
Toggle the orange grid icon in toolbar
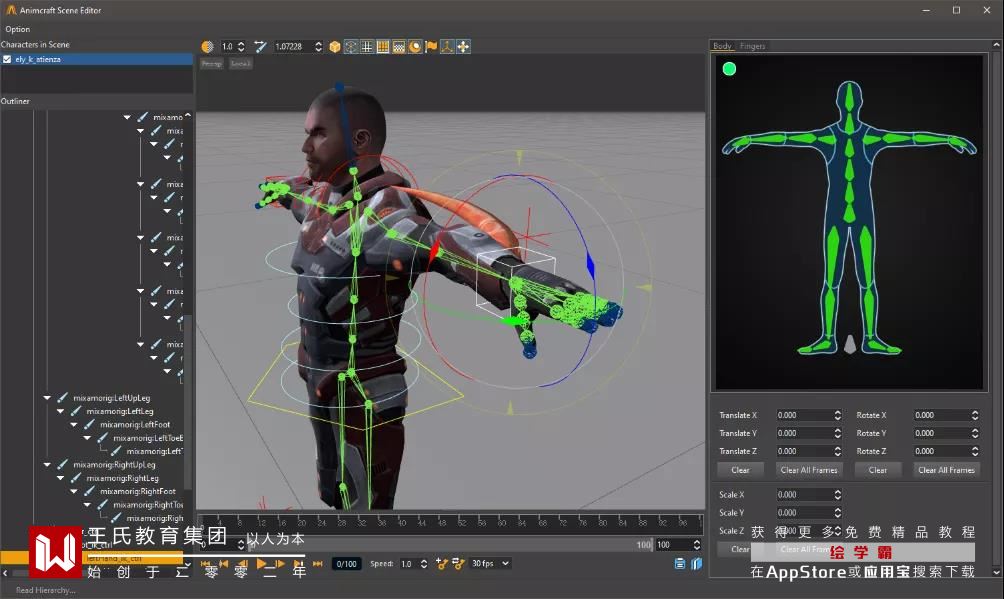383,47
